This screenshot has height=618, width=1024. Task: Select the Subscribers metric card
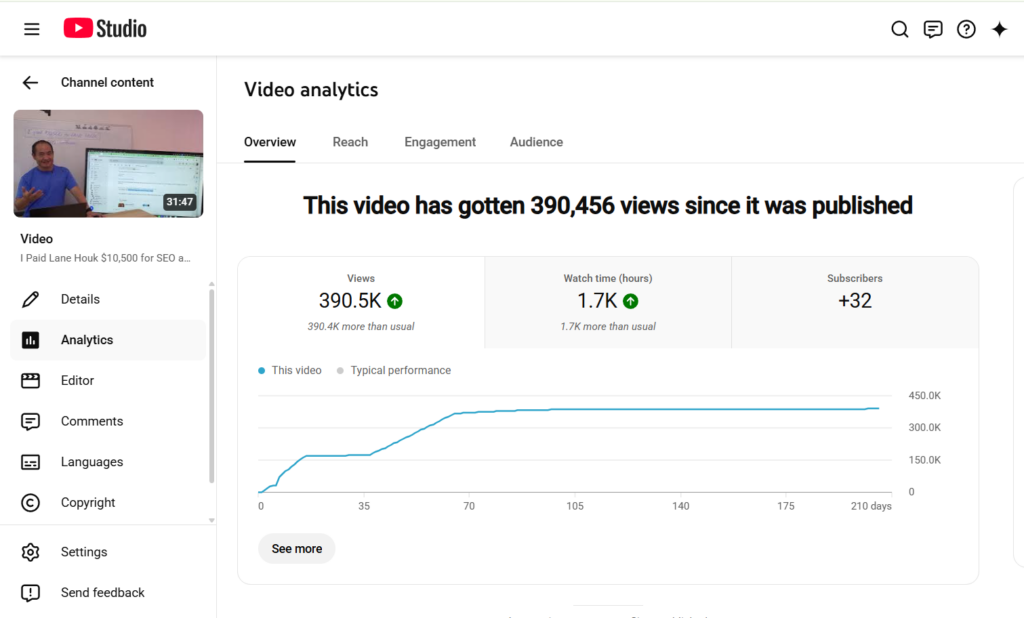pos(855,302)
